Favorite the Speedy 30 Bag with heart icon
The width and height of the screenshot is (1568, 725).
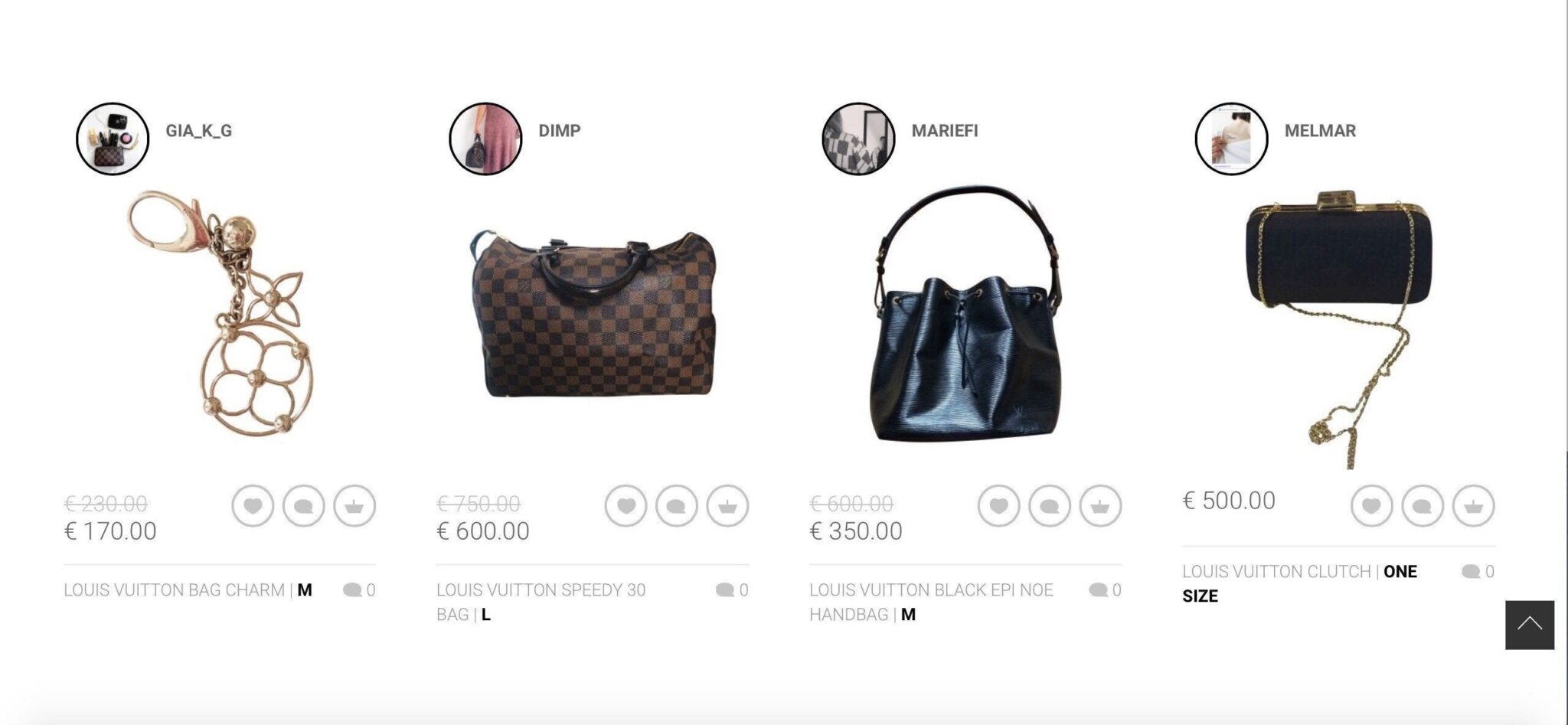pyautogui.click(x=626, y=506)
